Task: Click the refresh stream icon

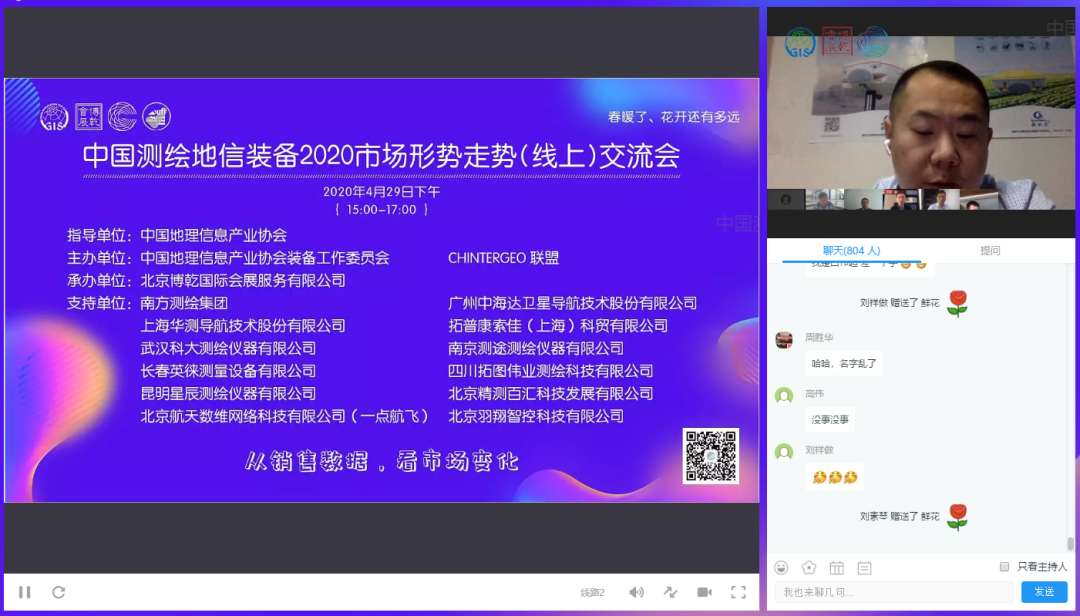Action: pyautogui.click(x=59, y=592)
